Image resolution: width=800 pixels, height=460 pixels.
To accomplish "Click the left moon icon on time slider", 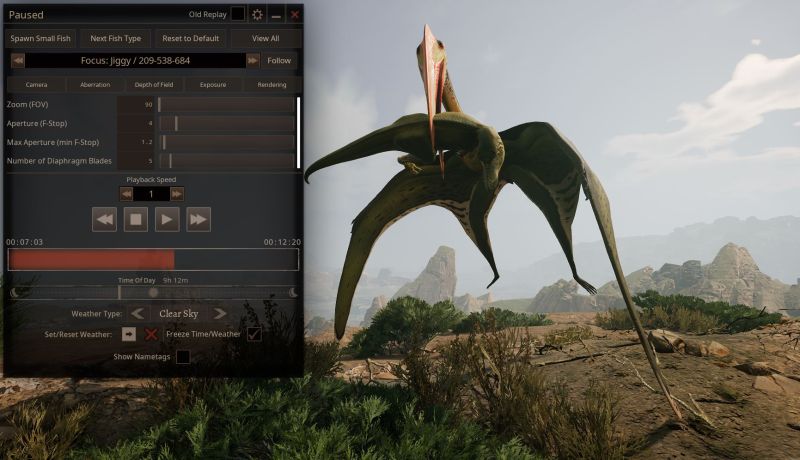I will [x=15, y=293].
